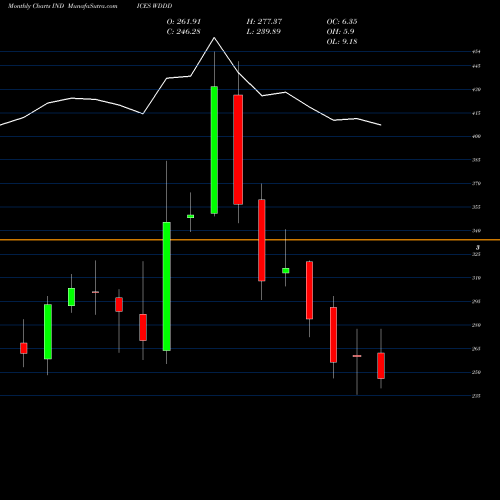Viewport: 500px width, 500px height.
Task: Click the green candle crossing the orange line
Action: pos(167,286)
